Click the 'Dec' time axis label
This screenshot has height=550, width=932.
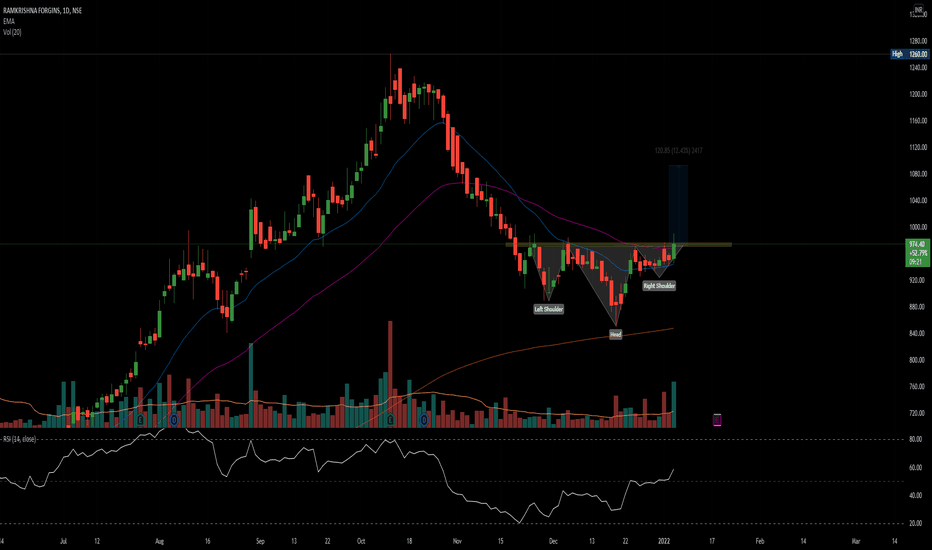pos(553,542)
